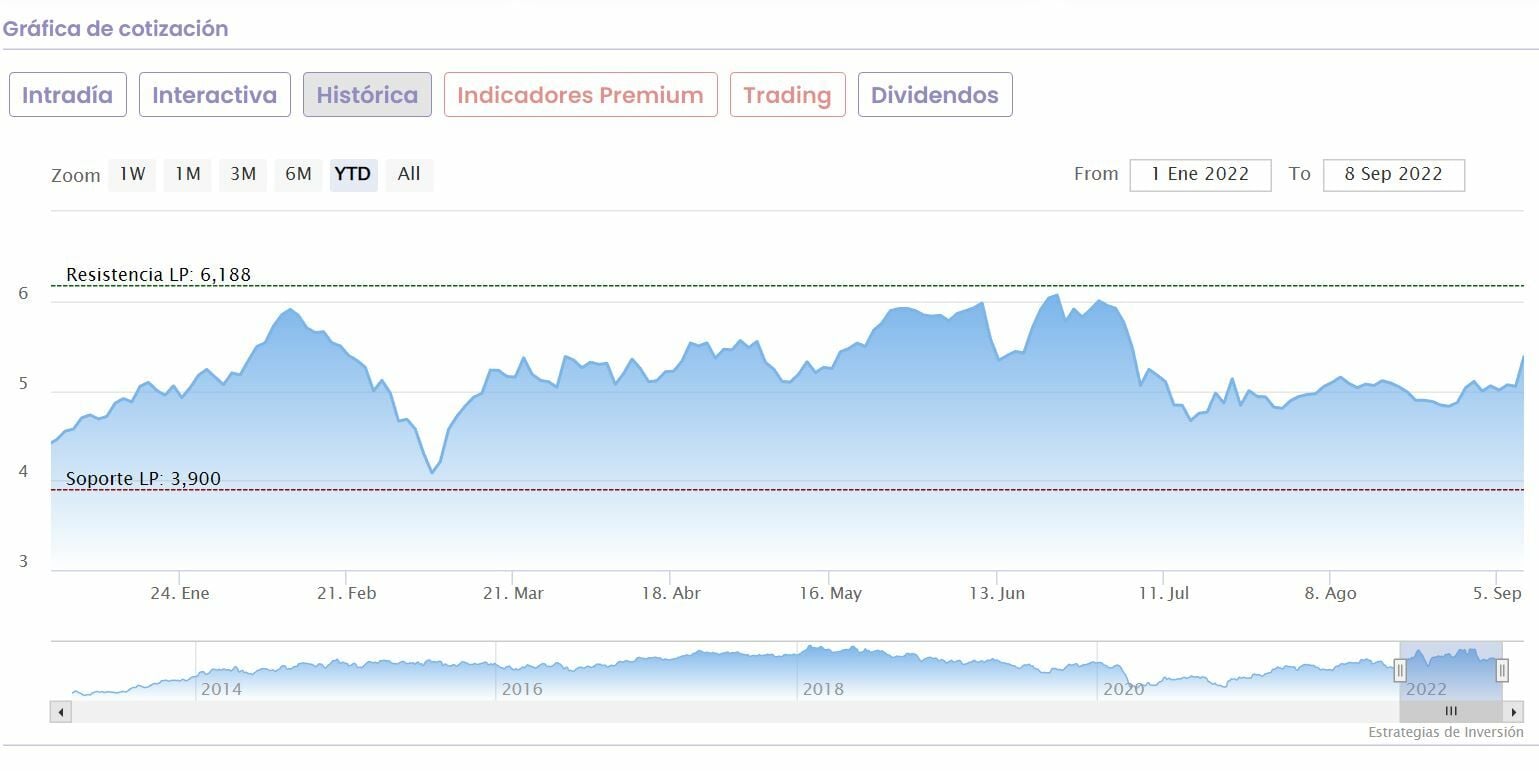1539x771 pixels.
Task: Select the Histórica tab
Action: [367, 95]
